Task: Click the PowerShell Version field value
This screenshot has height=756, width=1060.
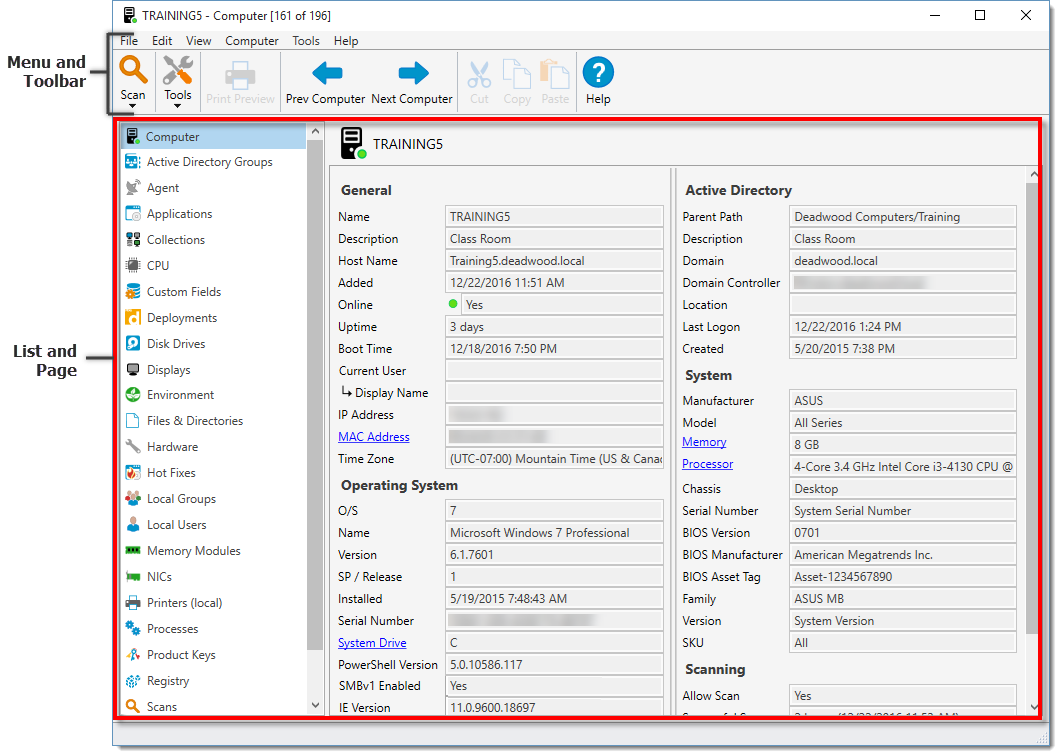Action: pyautogui.click(x=554, y=665)
